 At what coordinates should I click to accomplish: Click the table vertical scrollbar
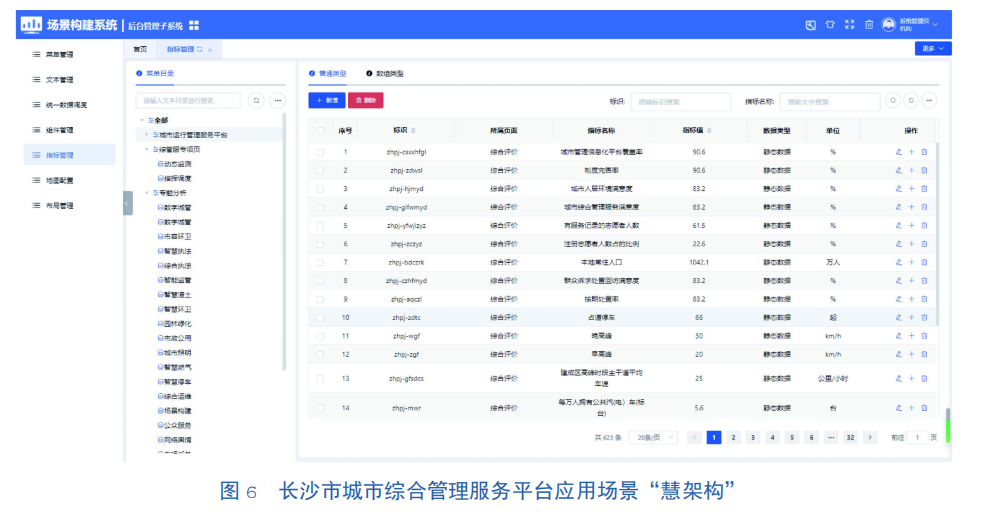click(938, 233)
